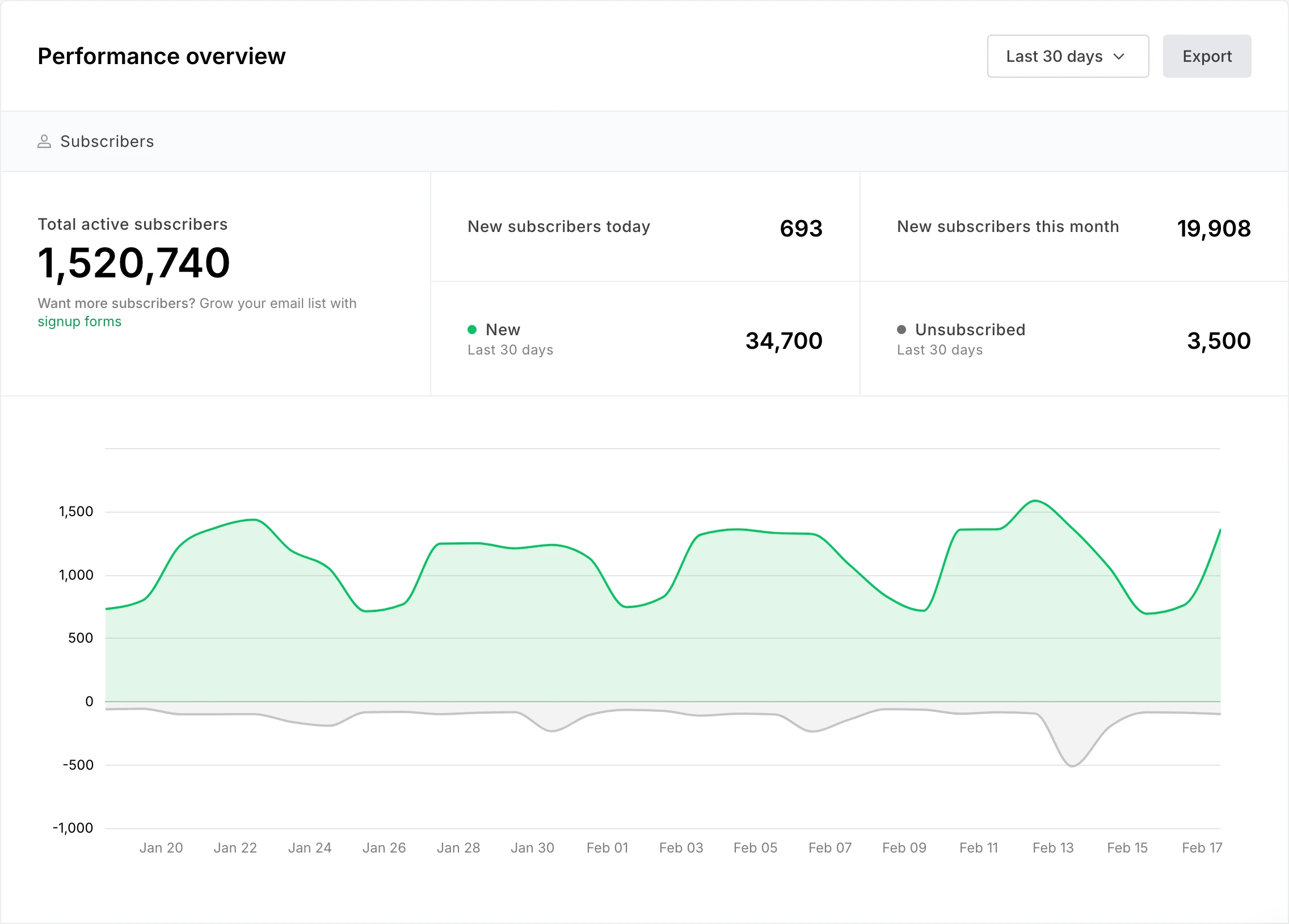Screen dimensions: 1289x924
Task: Click the green peak near Feb 13
Action: (x=1035, y=501)
